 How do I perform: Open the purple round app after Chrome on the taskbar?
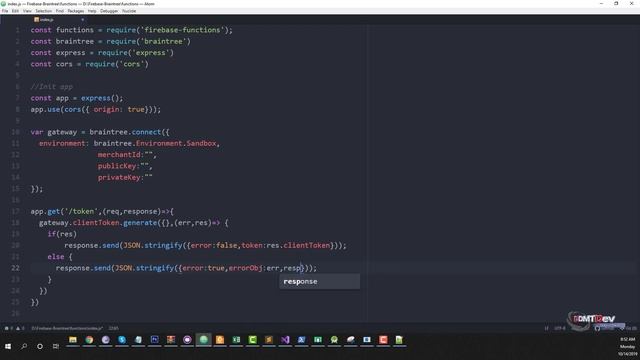tap(105, 340)
